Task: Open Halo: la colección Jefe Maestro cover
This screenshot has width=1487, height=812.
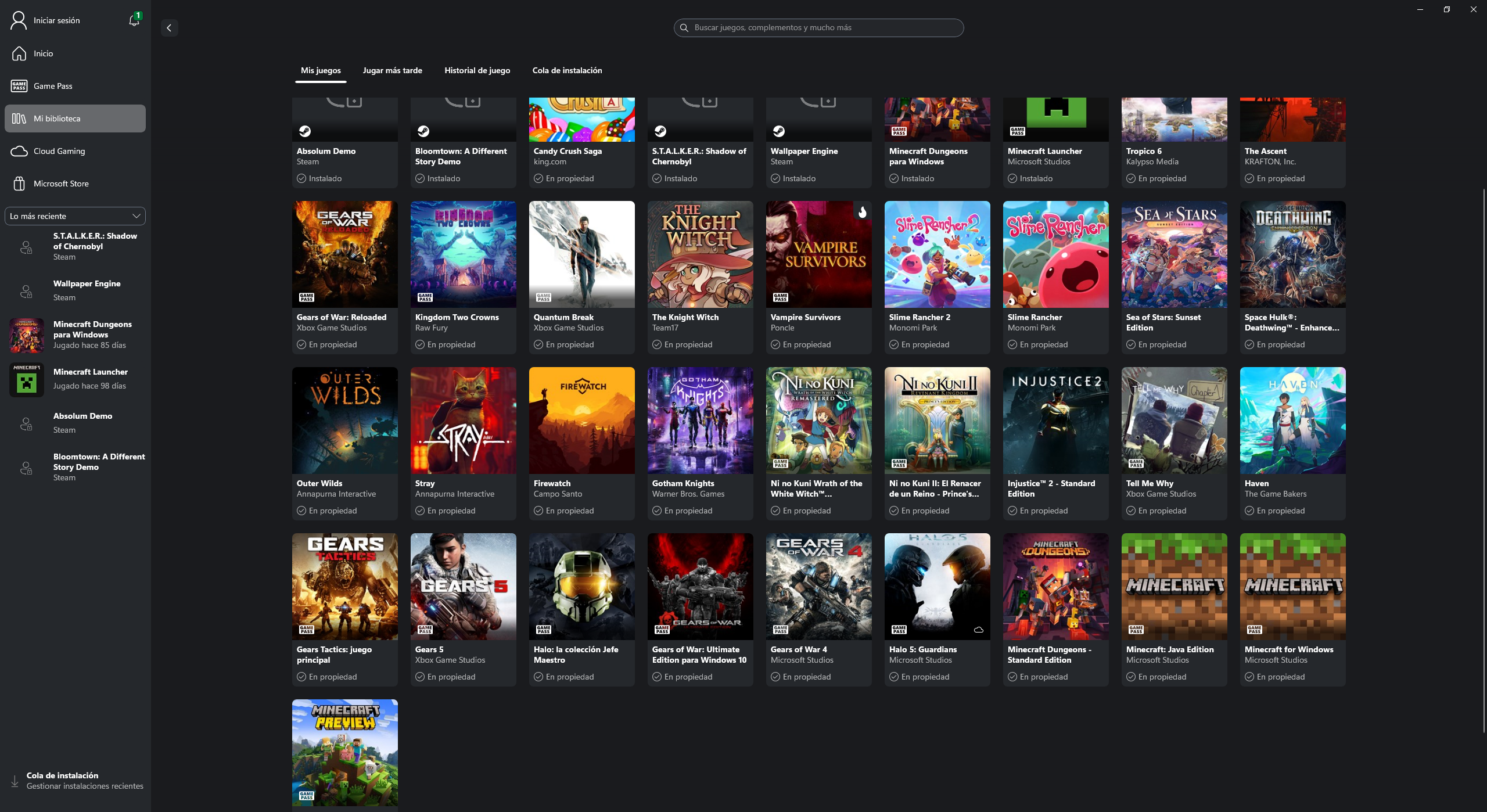Action: click(582, 587)
